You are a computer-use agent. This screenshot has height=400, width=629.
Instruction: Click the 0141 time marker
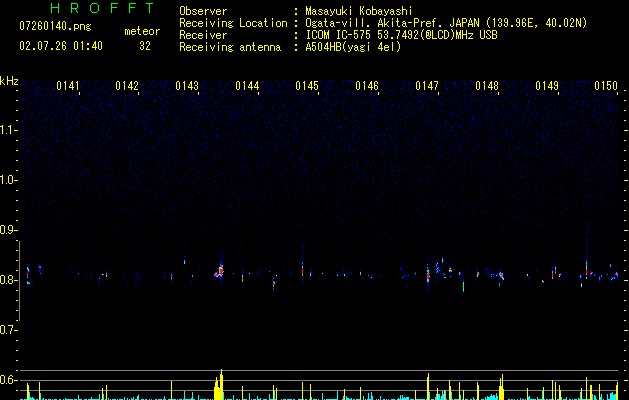tap(67, 86)
